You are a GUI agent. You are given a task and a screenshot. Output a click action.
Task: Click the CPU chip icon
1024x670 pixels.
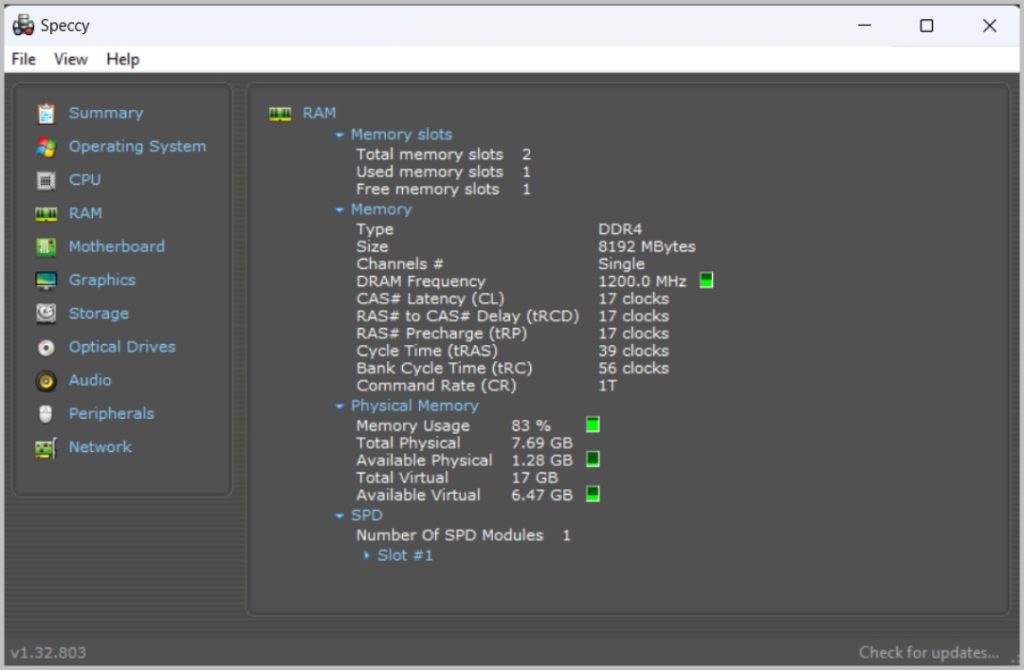46,180
